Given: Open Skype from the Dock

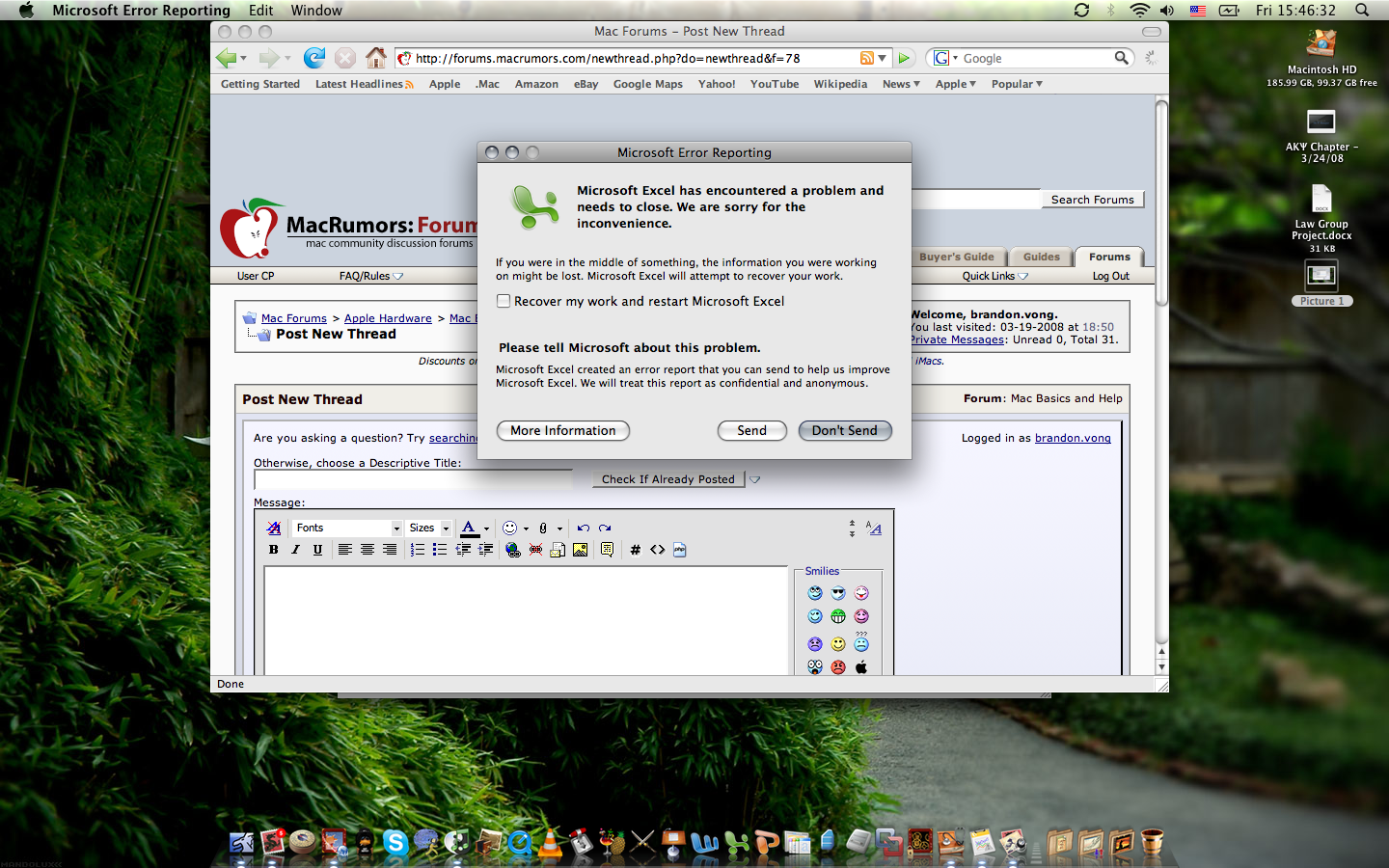Looking at the screenshot, I should point(395,842).
